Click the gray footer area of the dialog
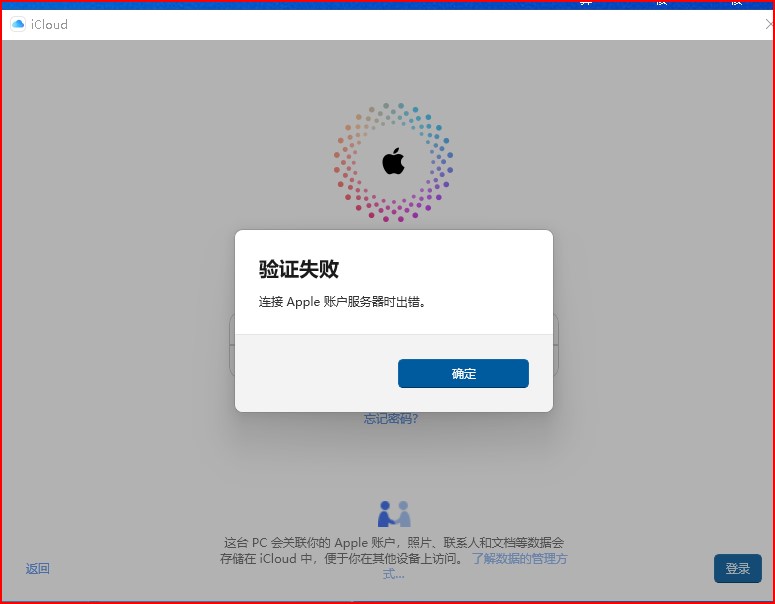The image size is (775, 604). 316,373
